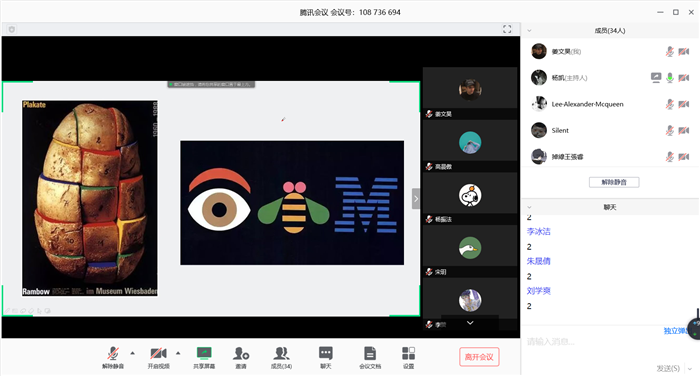Click chat sender name 李冰洁
This screenshot has height=376, width=700.
coord(538,231)
